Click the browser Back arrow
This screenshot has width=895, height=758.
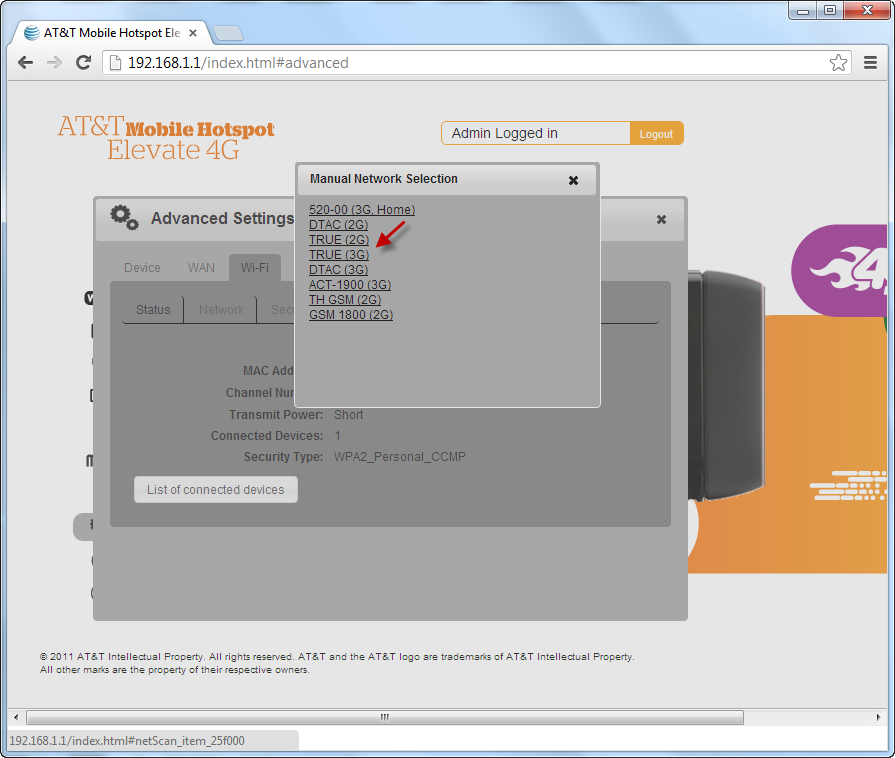(x=25, y=63)
